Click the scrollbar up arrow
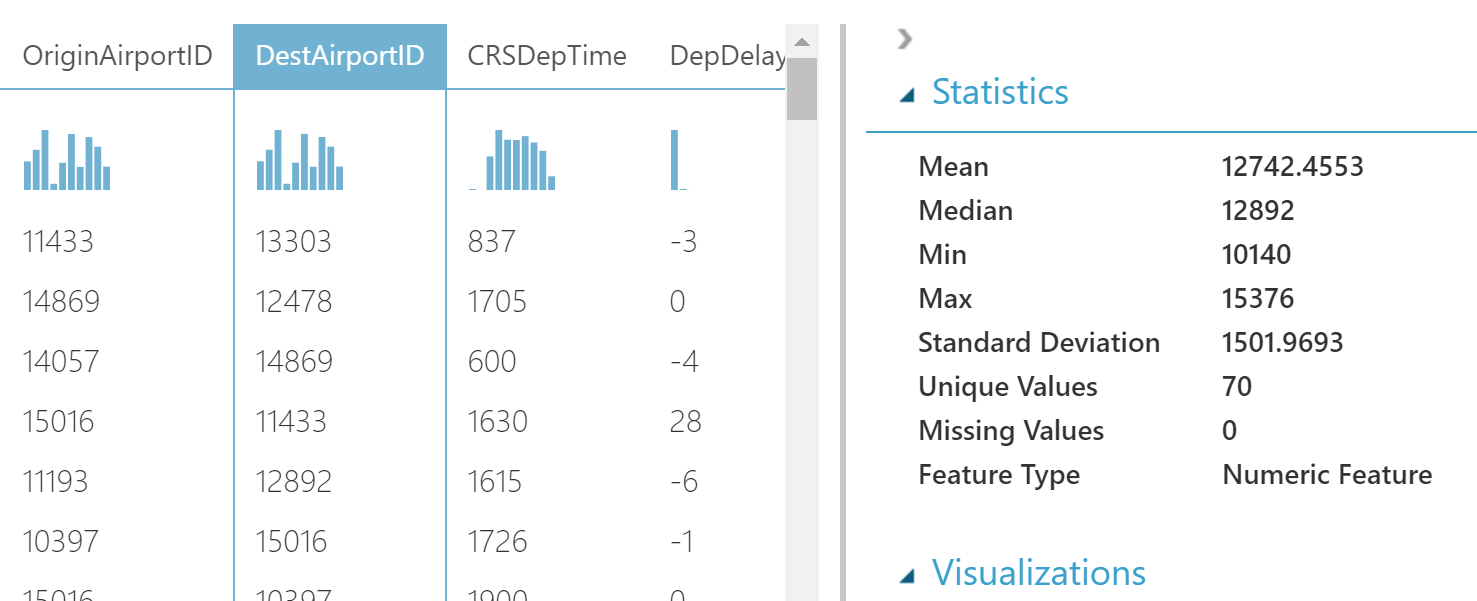The width and height of the screenshot is (1477, 601). [801, 42]
